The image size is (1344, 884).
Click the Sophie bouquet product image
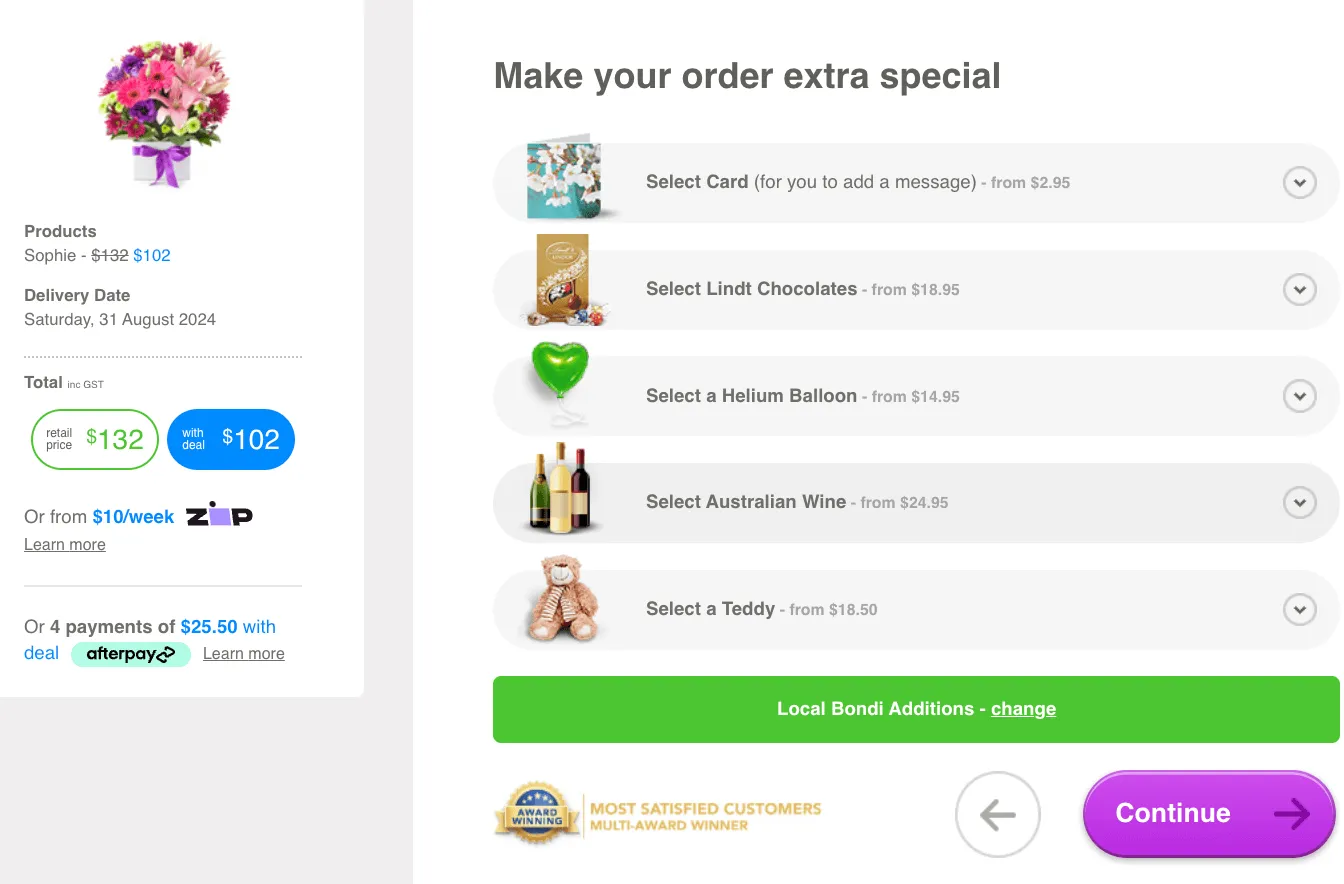coord(163,110)
